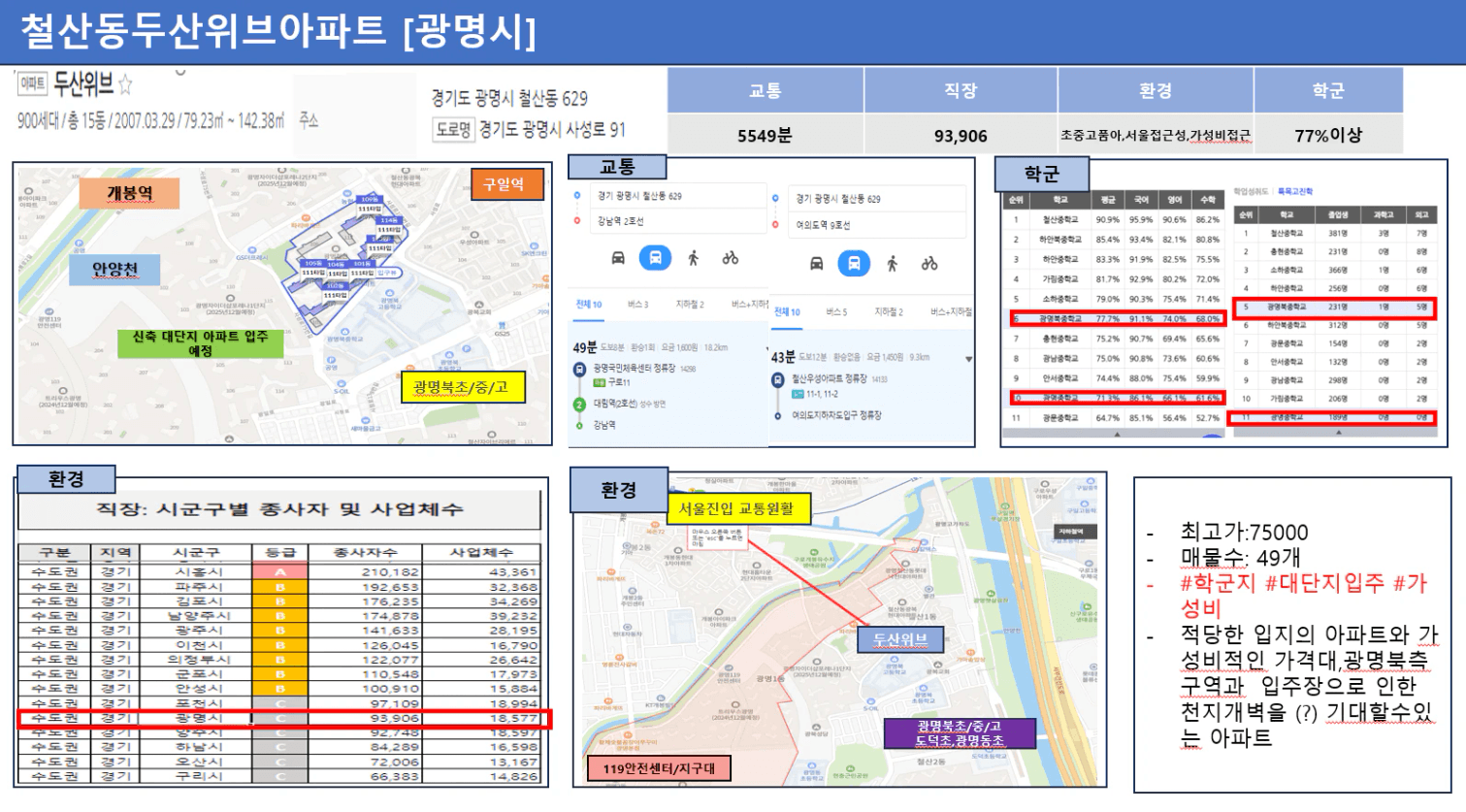Click 광문중학교 row with 64.7% average
This screenshot has width=1466, height=812.
pos(1115,418)
